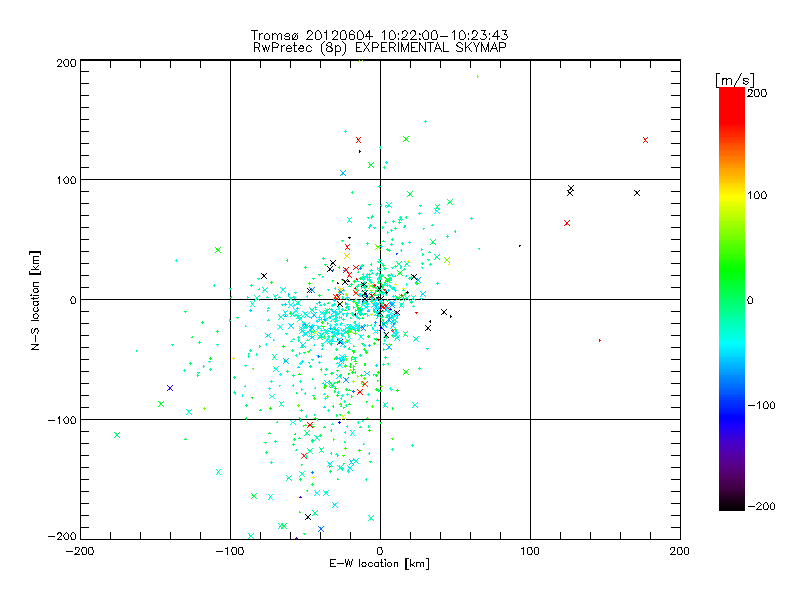Click the colorbar tick label '200'

[x=757, y=93]
